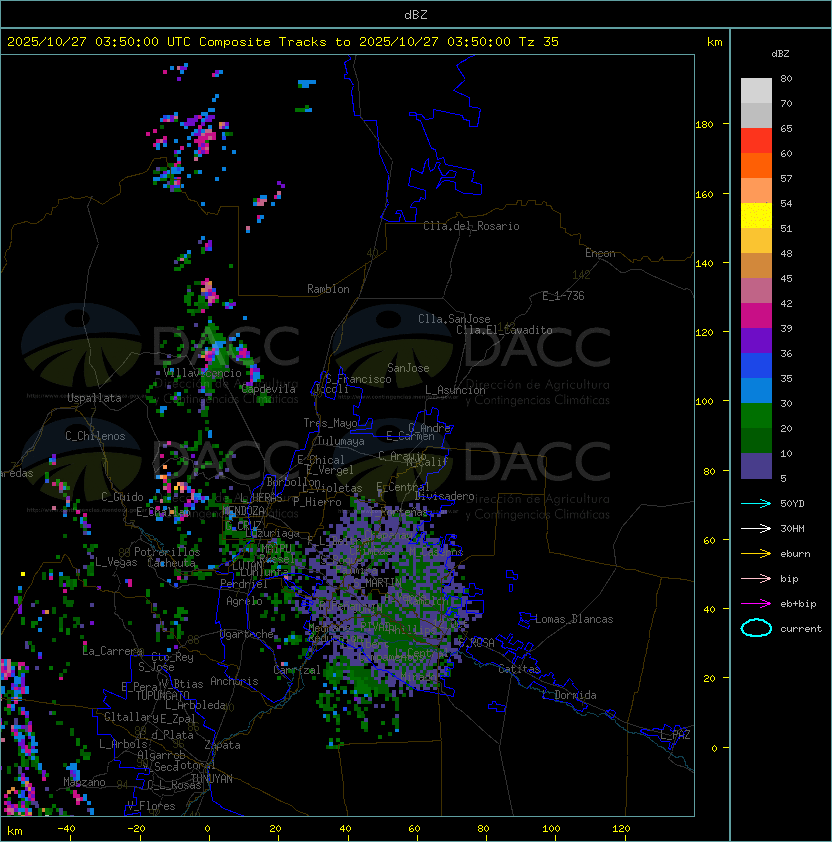Screen dimensions: 832x842
Task: Click the white 30HM arrow in the legend
Action: tap(756, 528)
